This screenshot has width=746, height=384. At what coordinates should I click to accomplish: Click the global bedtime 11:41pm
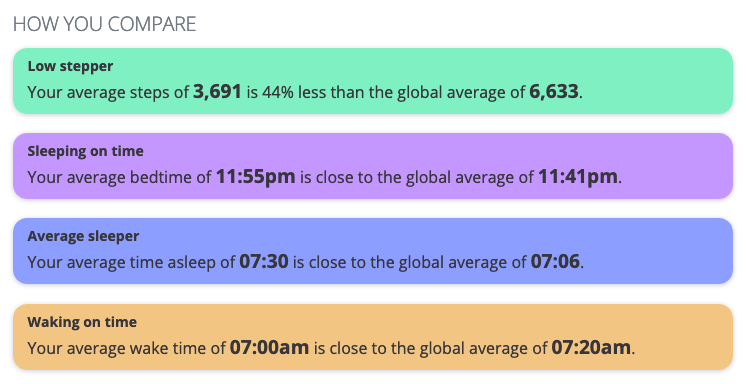[578, 177]
